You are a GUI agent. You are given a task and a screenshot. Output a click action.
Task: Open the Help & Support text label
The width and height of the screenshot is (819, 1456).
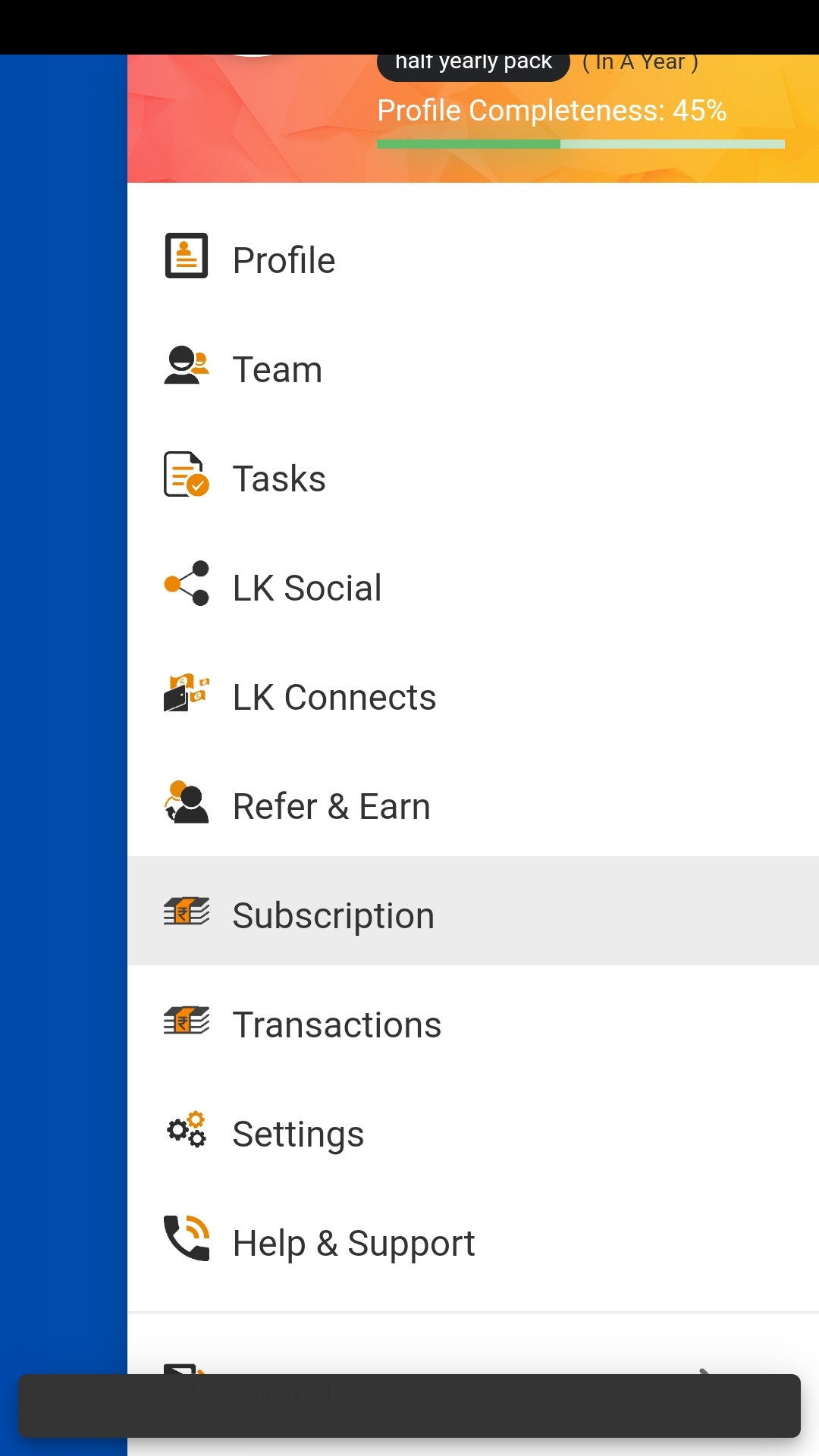(353, 1244)
